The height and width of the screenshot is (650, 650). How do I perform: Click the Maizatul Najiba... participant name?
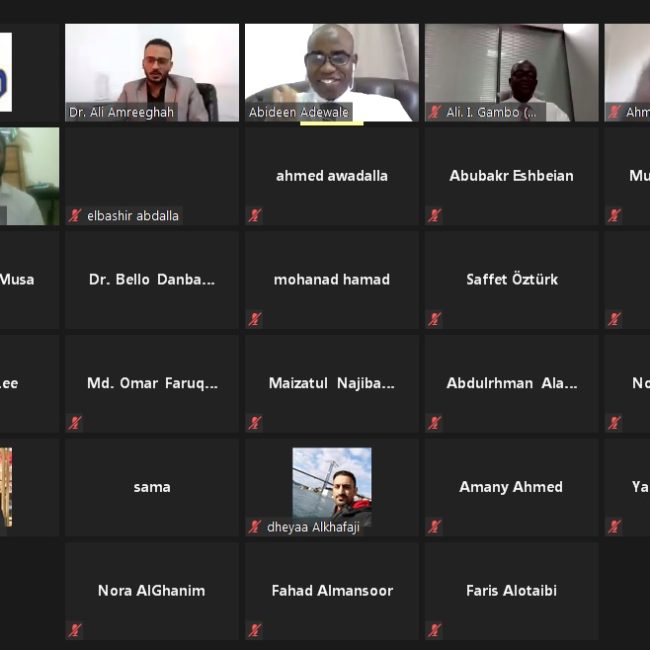pyautogui.click(x=332, y=383)
